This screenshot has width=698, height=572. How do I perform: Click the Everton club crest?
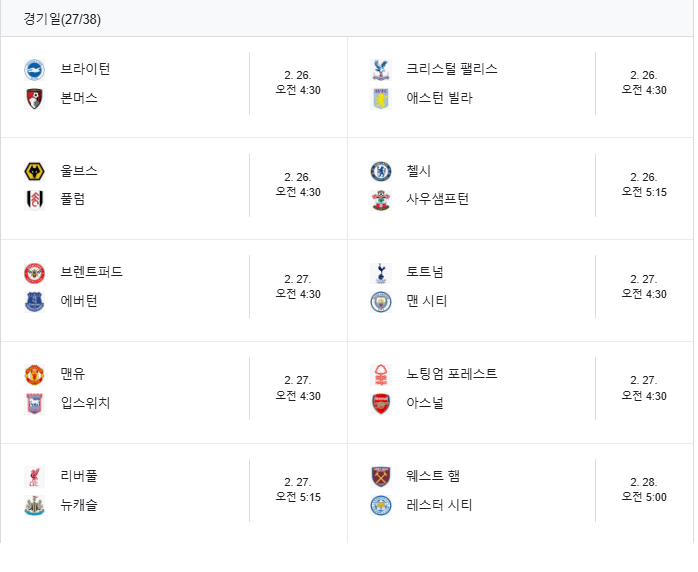(x=34, y=302)
